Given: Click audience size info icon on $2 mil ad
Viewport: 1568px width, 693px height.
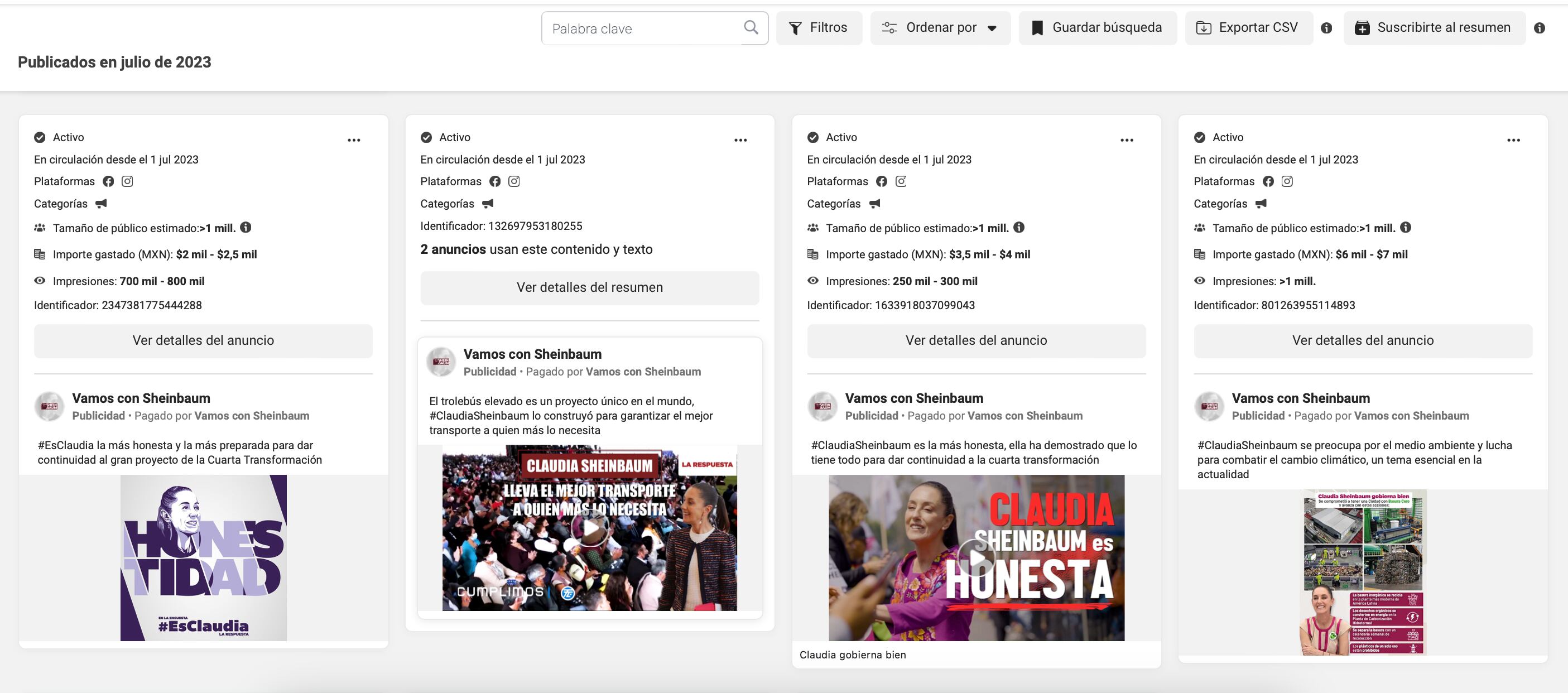Looking at the screenshot, I should tap(246, 228).
